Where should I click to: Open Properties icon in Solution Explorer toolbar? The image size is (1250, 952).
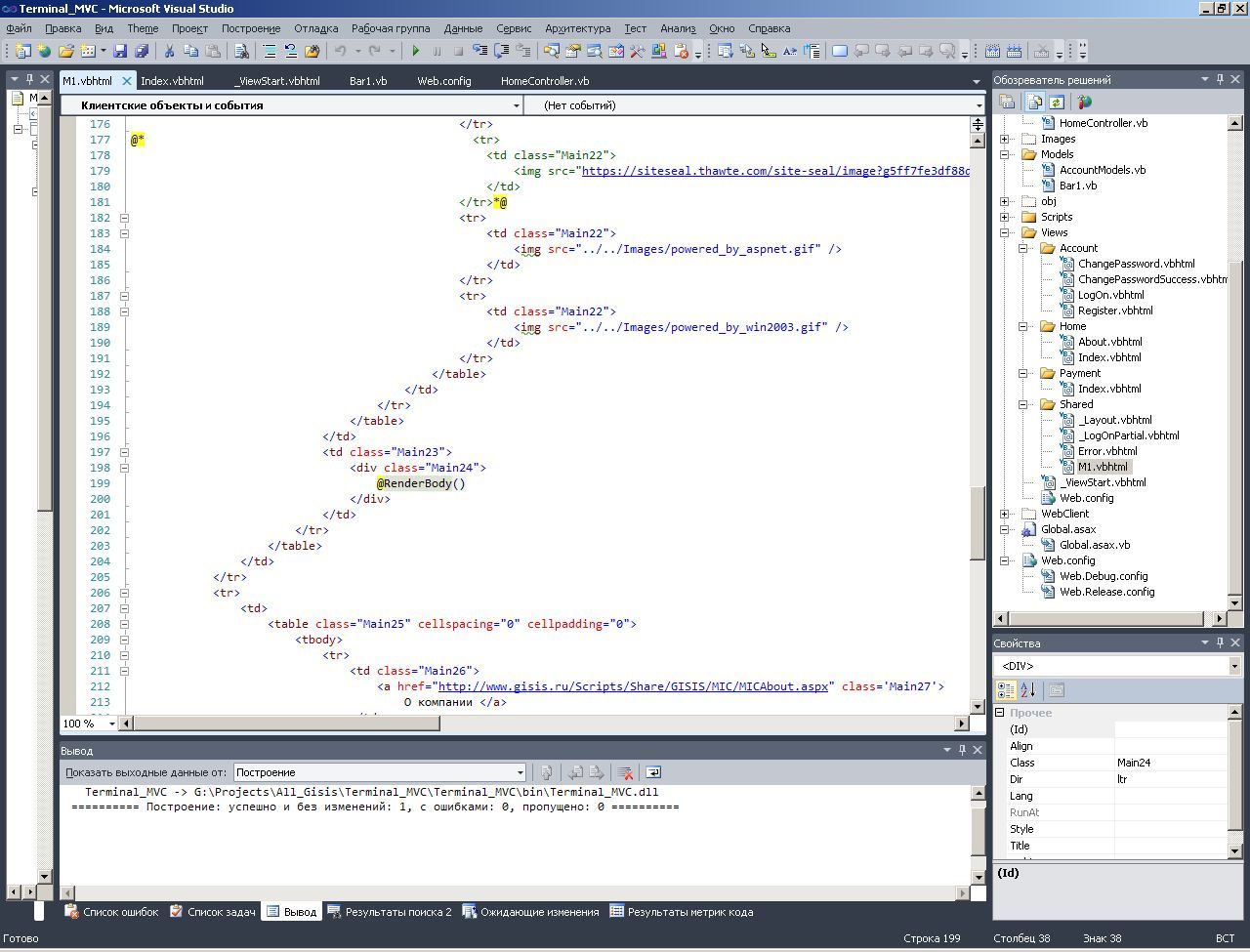(x=1008, y=102)
